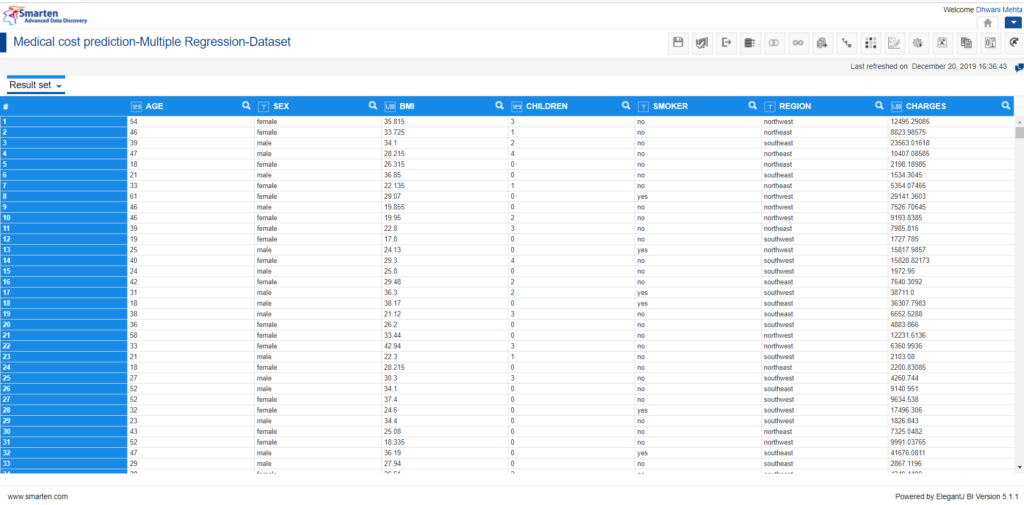This screenshot has height=505, width=1024.
Task: Click the AGE column header label
Action: coord(154,106)
